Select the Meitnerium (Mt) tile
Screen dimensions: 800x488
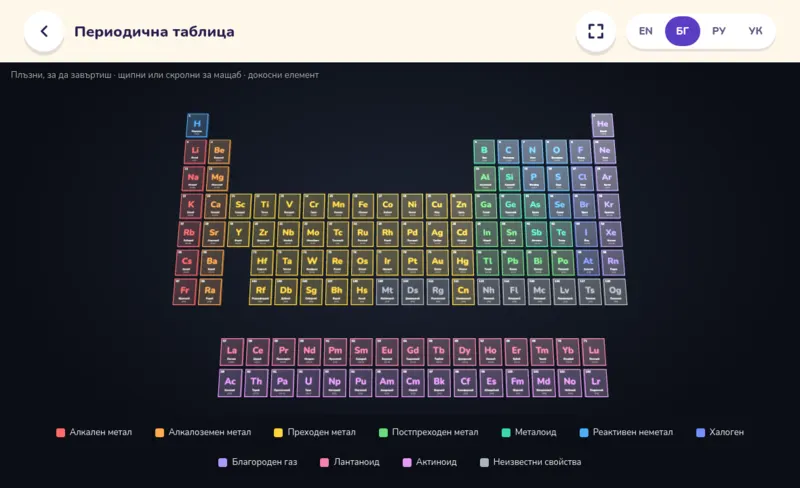tap(387, 291)
